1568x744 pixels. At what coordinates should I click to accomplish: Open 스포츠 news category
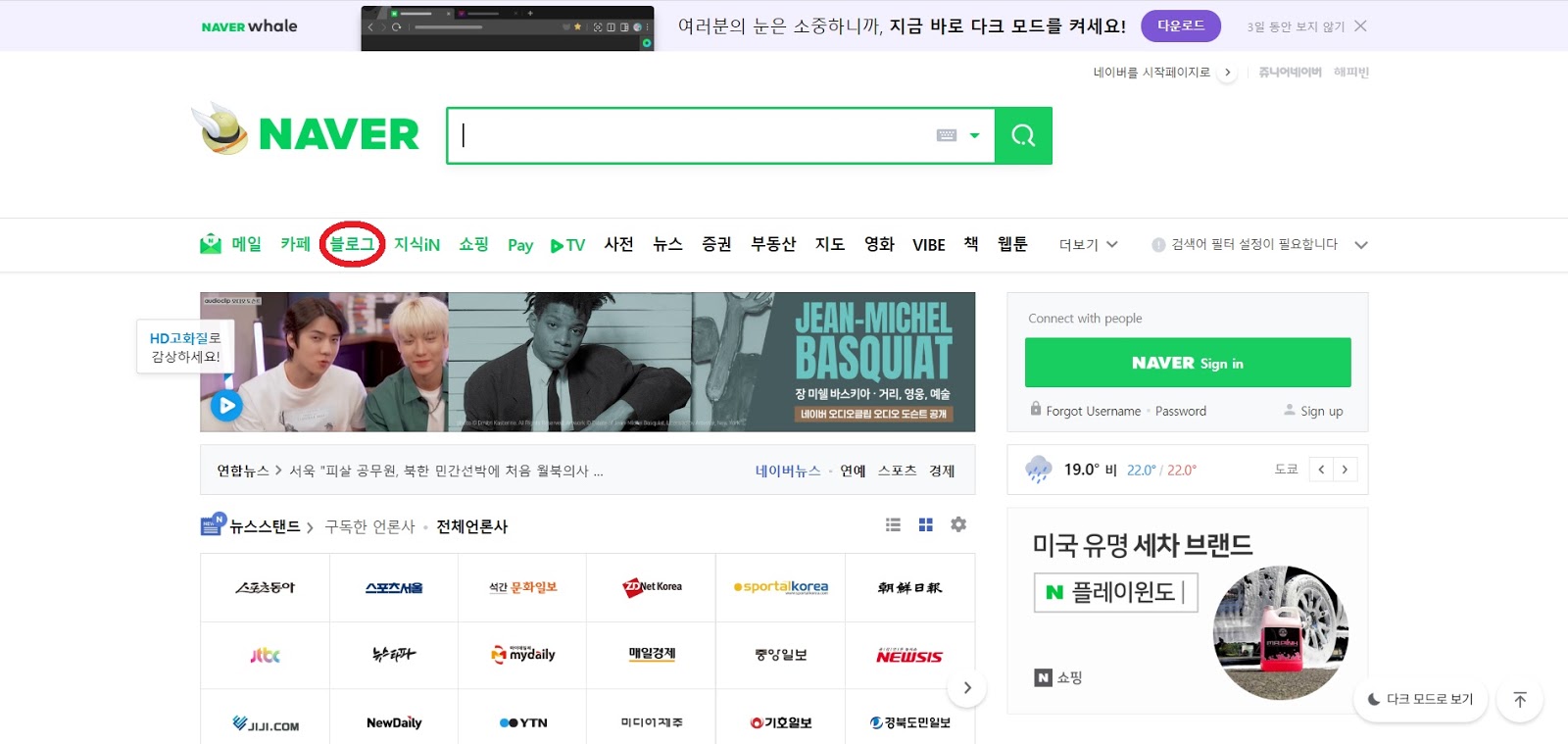[897, 471]
